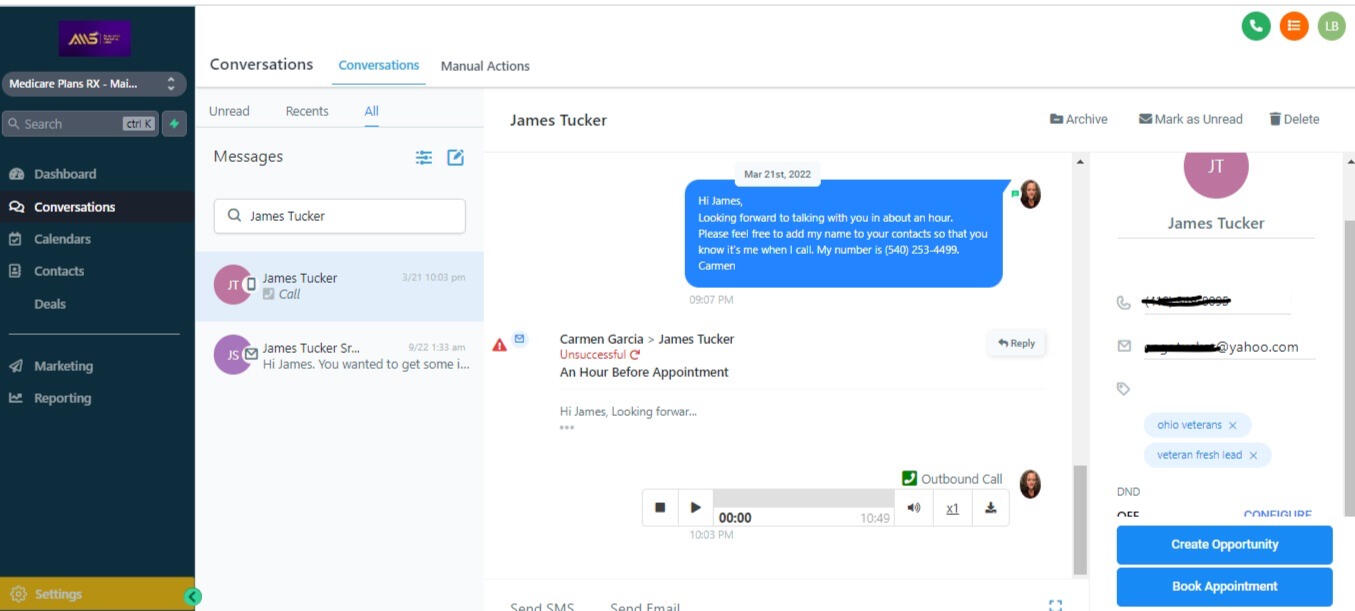
Task: Remove the ohio veterans tag
Action: click(1232, 426)
